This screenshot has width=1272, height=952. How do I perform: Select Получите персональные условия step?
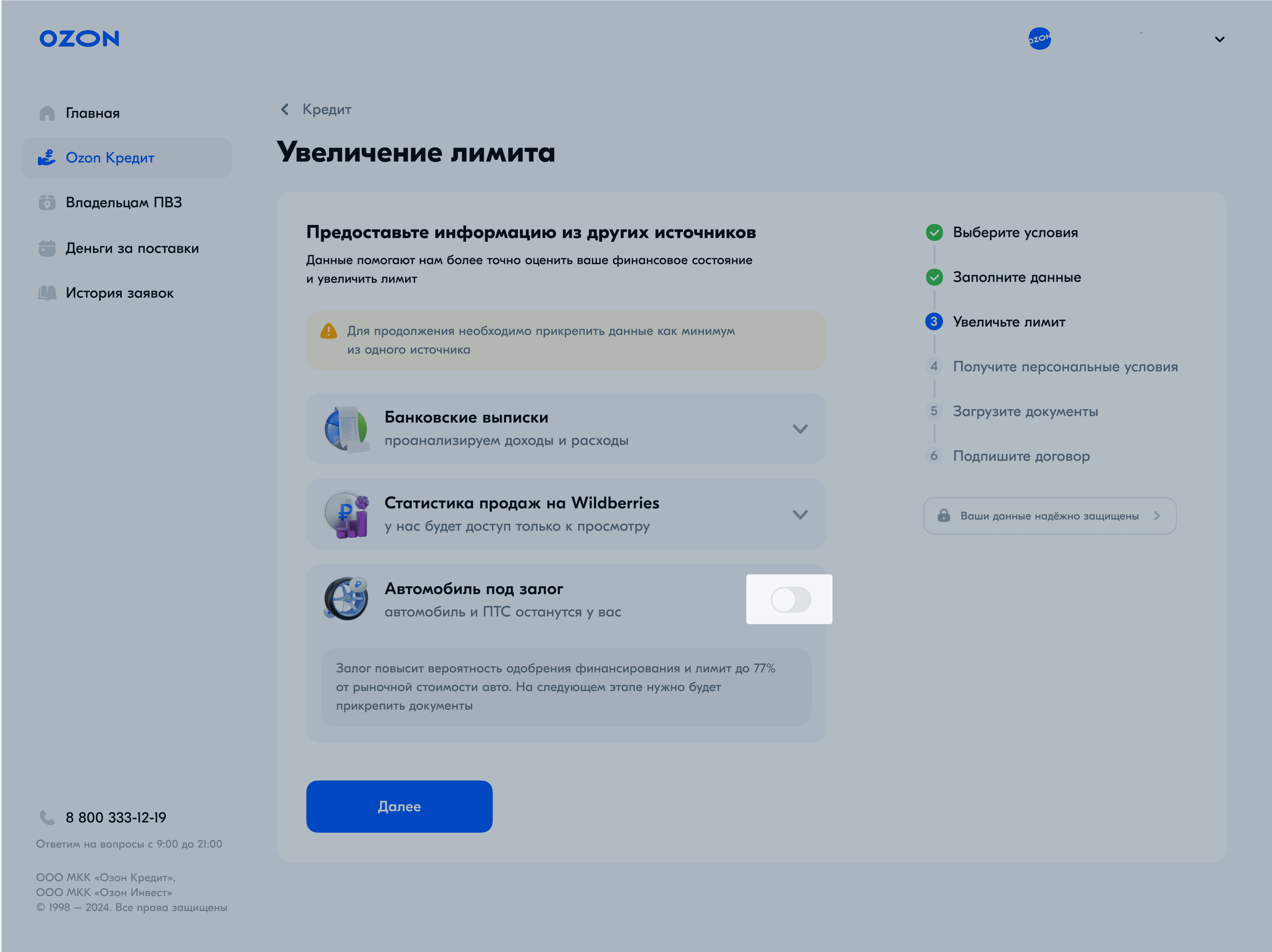(x=1065, y=367)
